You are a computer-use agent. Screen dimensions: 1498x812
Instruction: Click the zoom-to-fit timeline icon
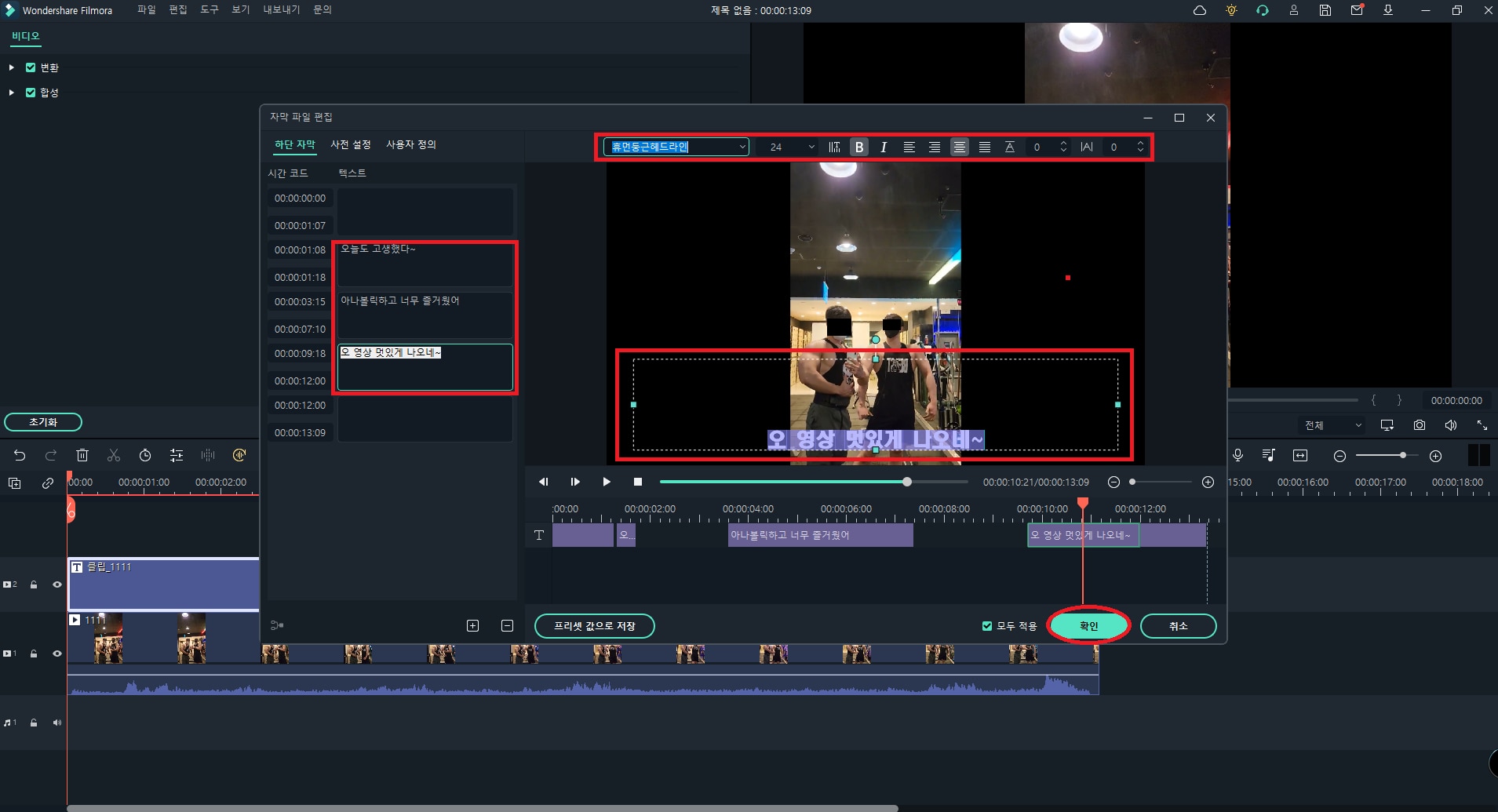1300,455
